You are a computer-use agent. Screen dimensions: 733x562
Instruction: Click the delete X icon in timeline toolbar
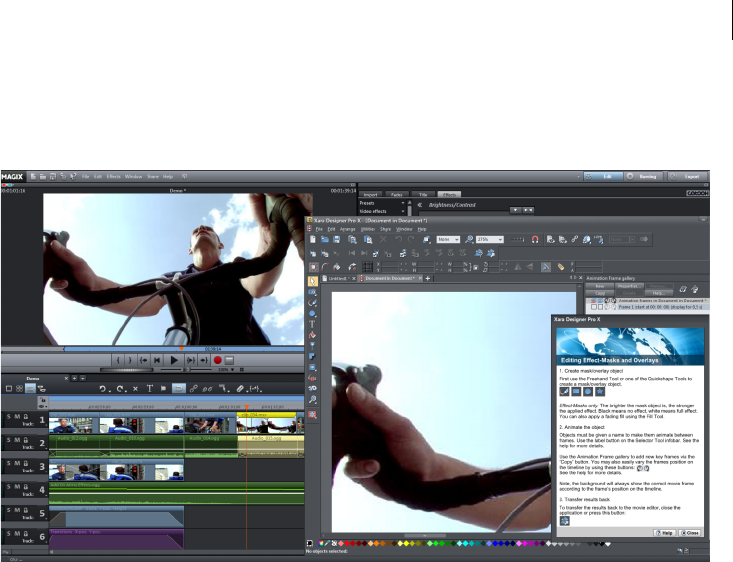(135, 389)
